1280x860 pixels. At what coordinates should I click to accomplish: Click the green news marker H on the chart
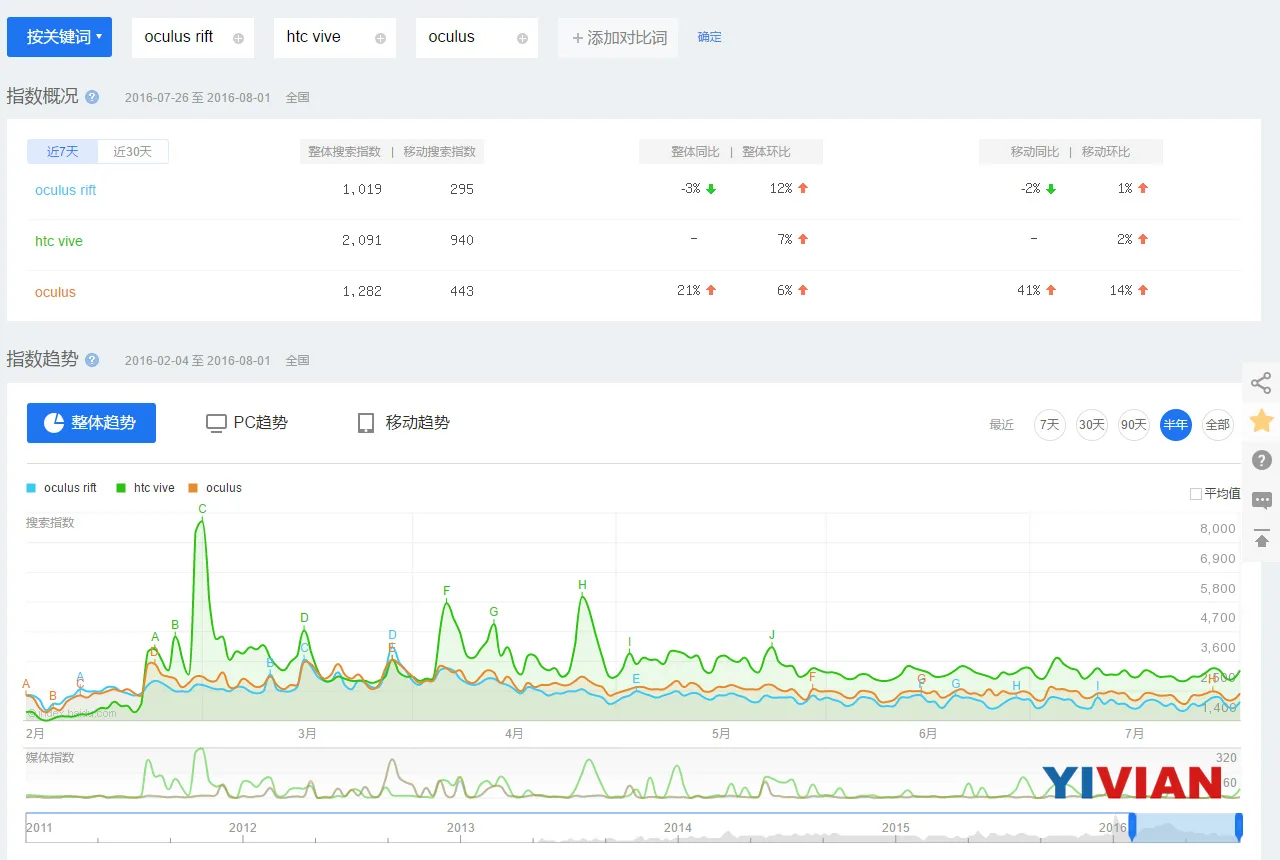(x=582, y=585)
